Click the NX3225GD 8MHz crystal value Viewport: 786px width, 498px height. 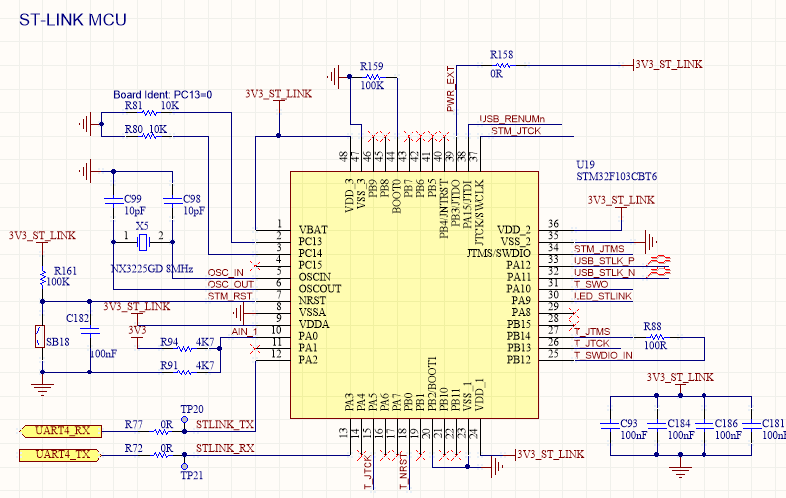(x=152, y=269)
